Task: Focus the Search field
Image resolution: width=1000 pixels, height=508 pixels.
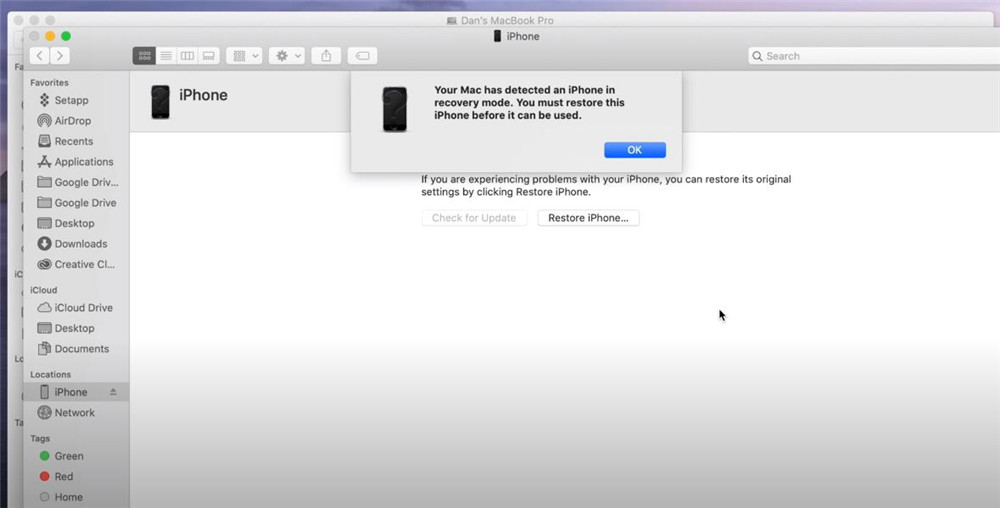Action: (874, 55)
